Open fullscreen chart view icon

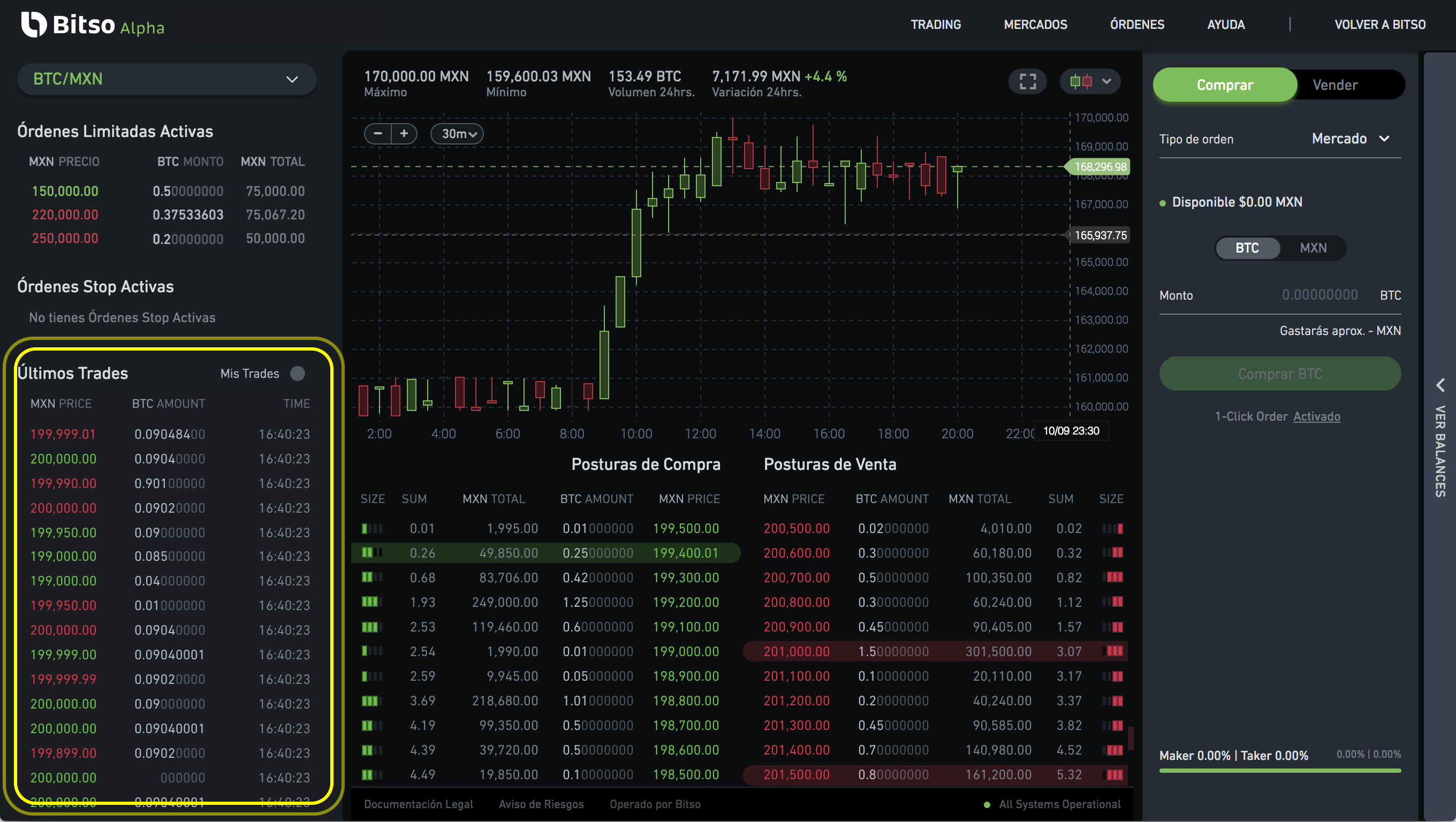pyautogui.click(x=1028, y=81)
